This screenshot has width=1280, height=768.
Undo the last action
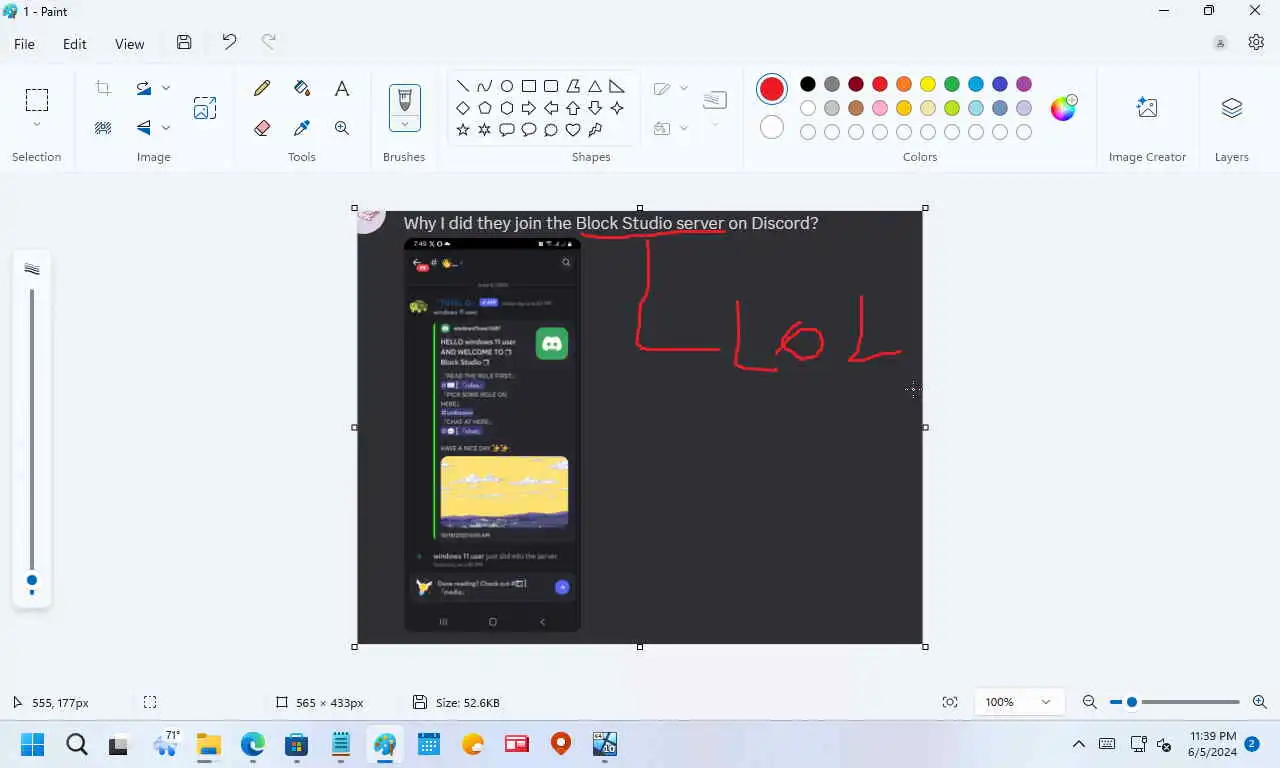(x=229, y=42)
